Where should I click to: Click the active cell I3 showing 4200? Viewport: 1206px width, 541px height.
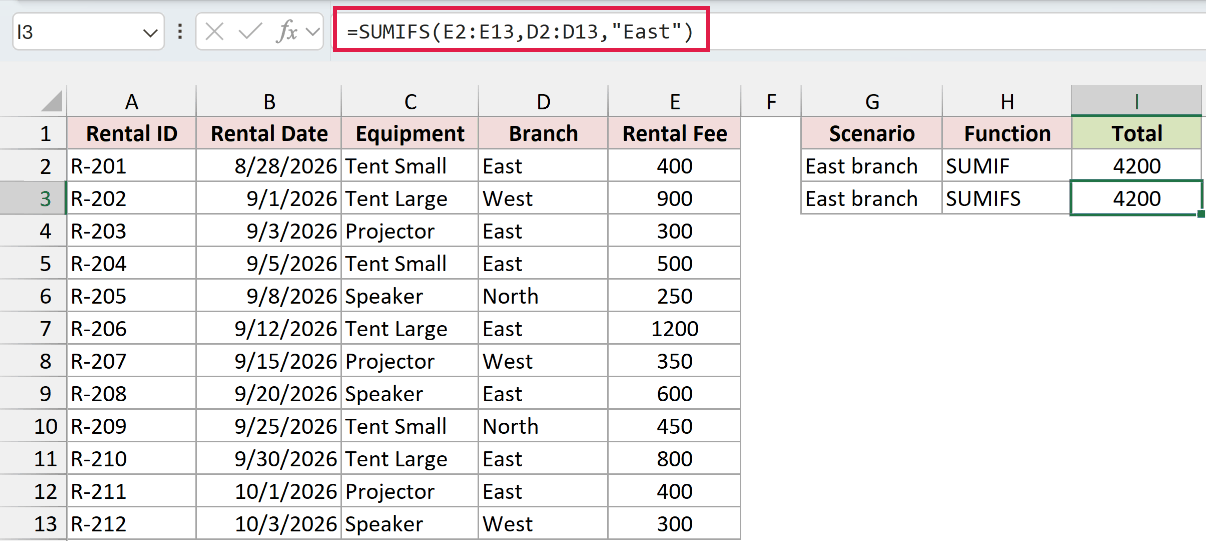1137,198
